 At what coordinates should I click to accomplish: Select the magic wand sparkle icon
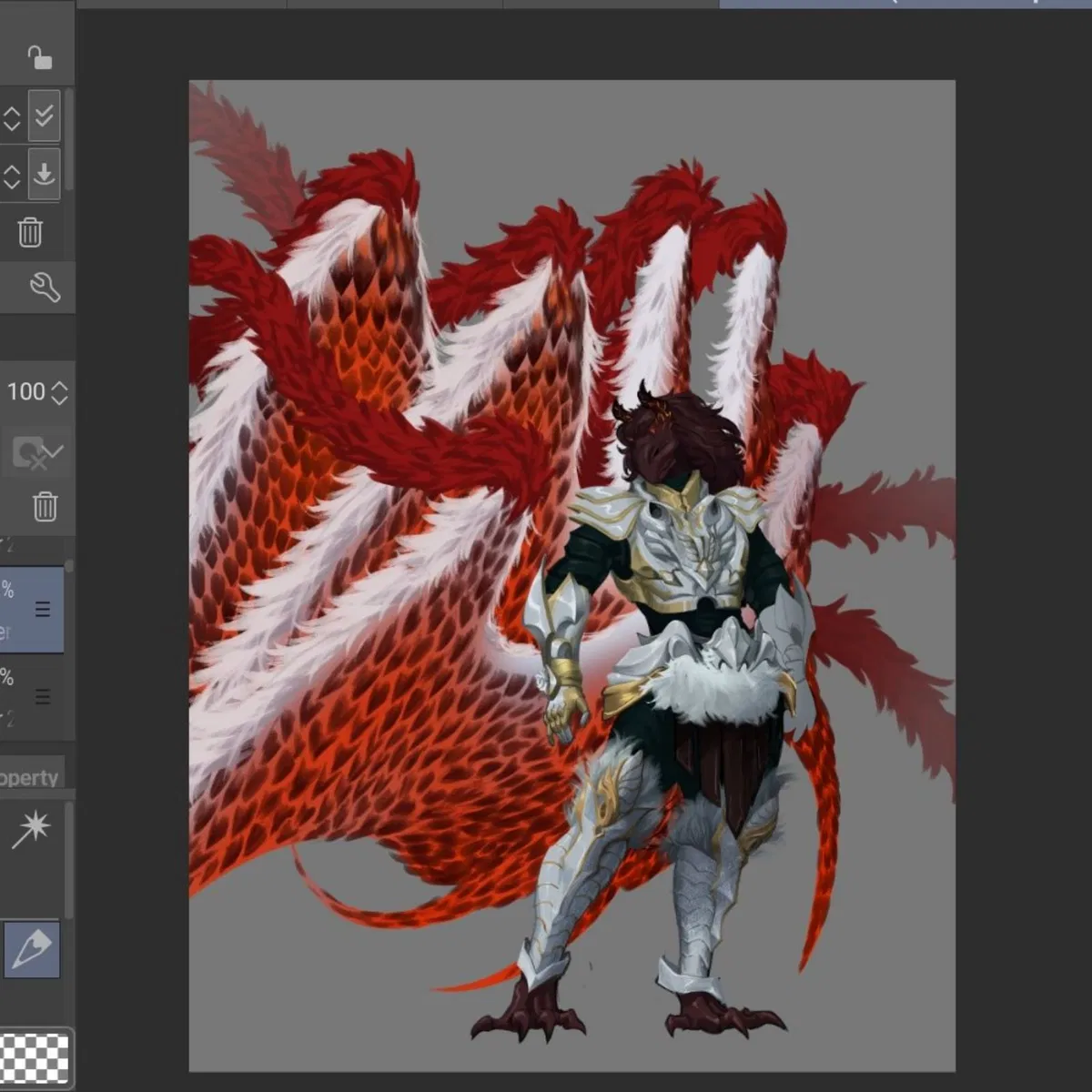(x=31, y=828)
